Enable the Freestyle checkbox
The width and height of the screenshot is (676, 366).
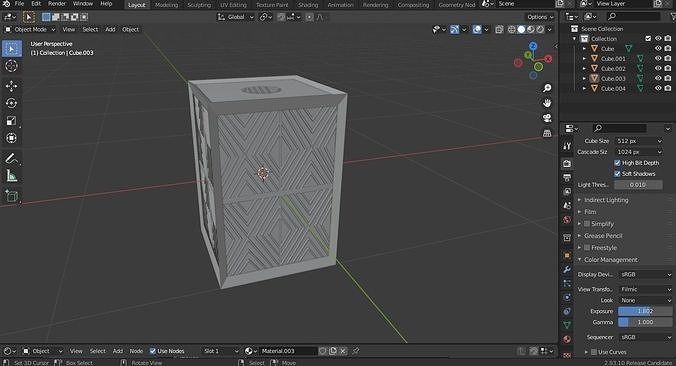pyautogui.click(x=587, y=248)
